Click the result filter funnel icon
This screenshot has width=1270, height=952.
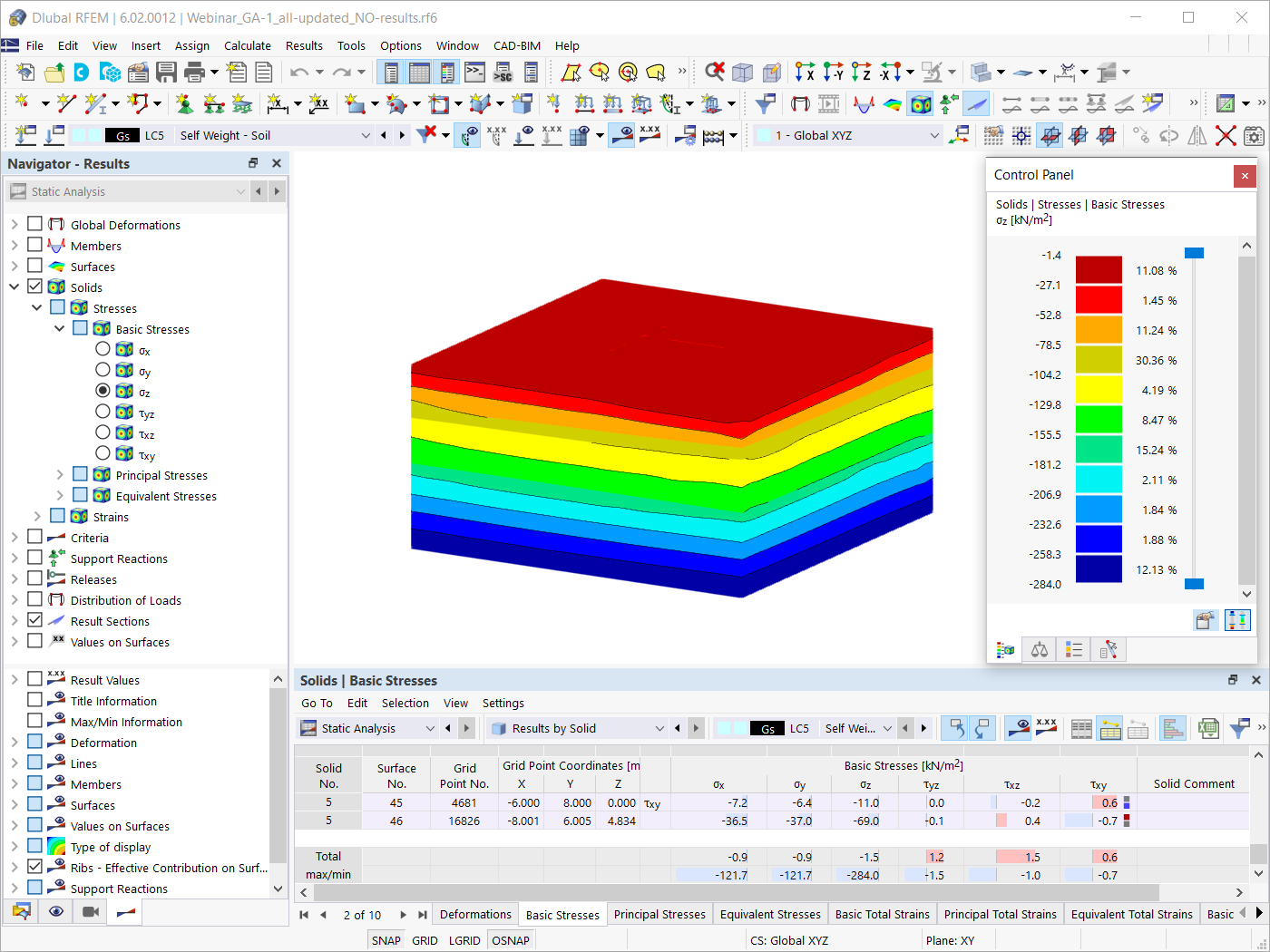point(765,104)
